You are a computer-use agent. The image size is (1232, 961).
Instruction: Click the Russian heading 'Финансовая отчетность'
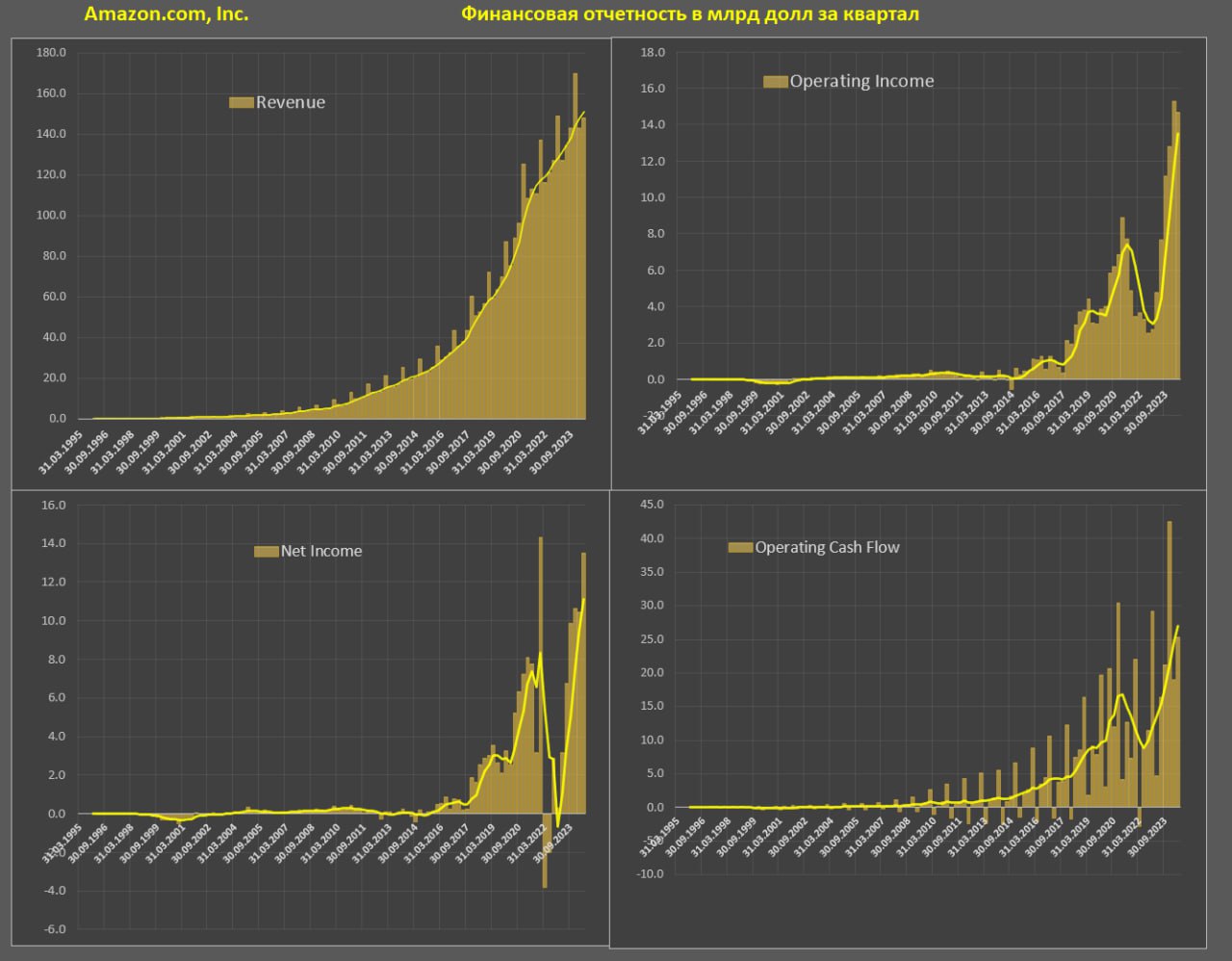coord(689,14)
